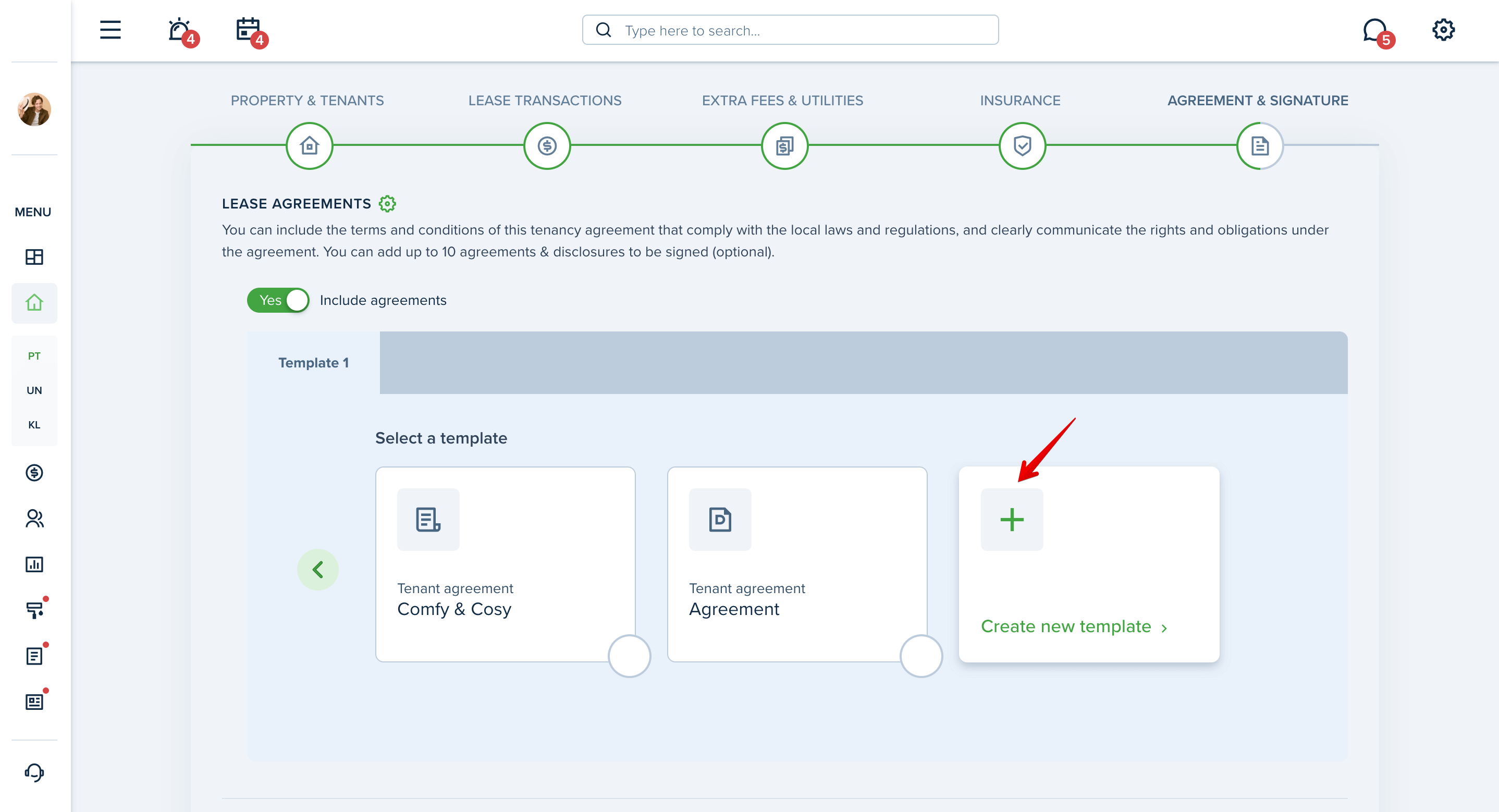The image size is (1499, 812).
Task: Click the INSURANCE step label
Action: coord(1020,101)
